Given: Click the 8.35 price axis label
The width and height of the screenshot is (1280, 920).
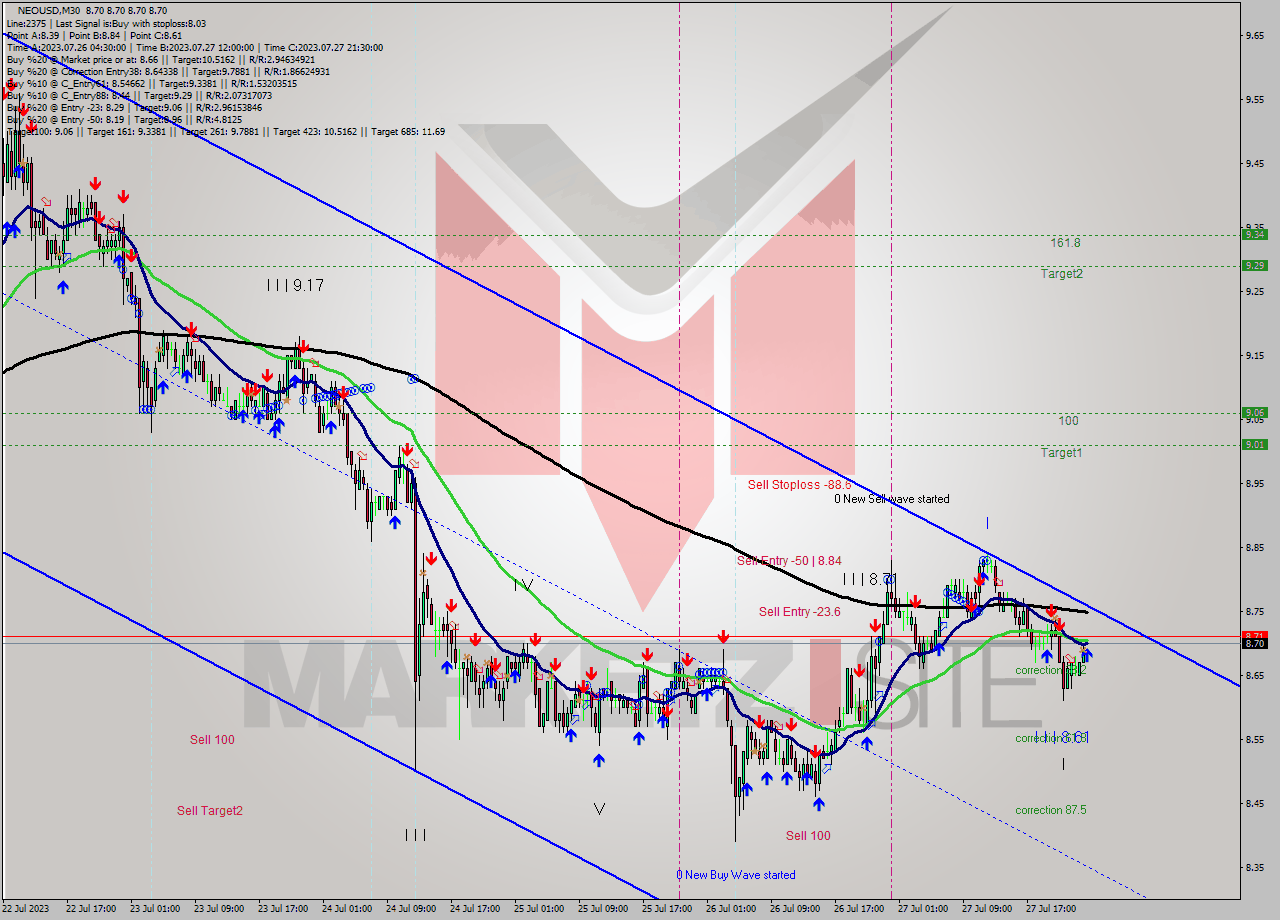Looking at the screenshot, I should 1257,867.
